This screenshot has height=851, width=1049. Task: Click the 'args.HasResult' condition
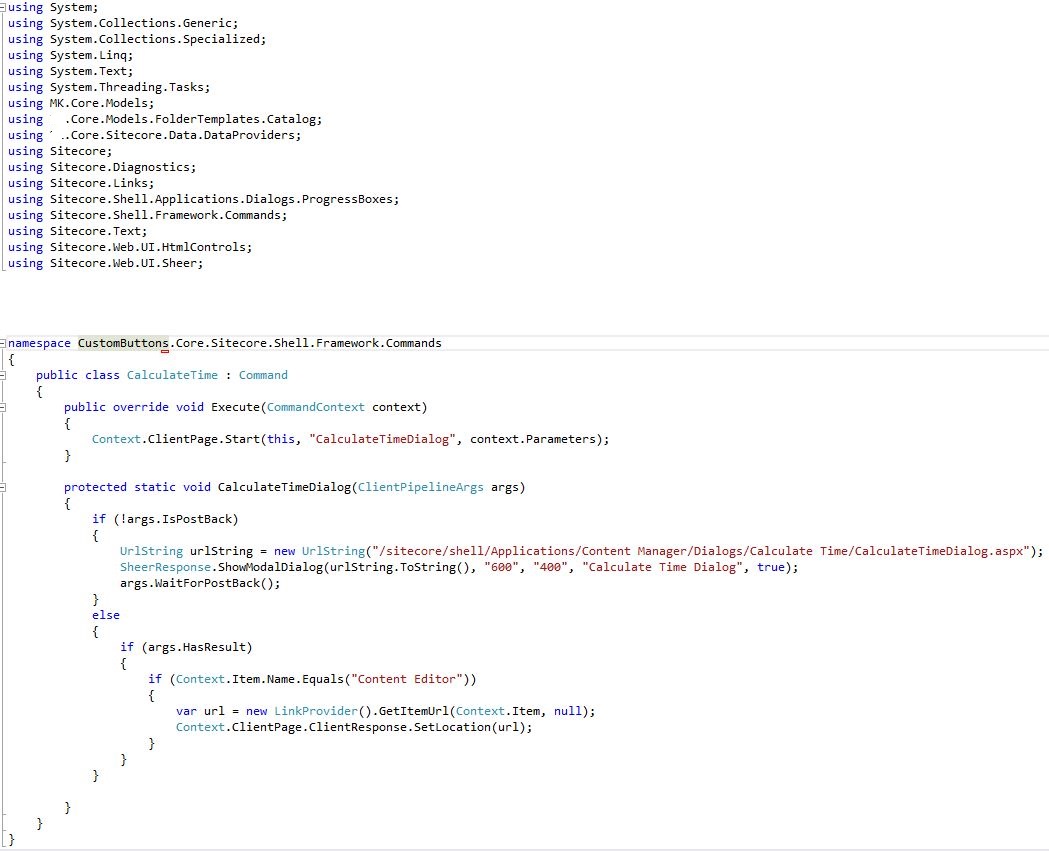click(197, 648)
